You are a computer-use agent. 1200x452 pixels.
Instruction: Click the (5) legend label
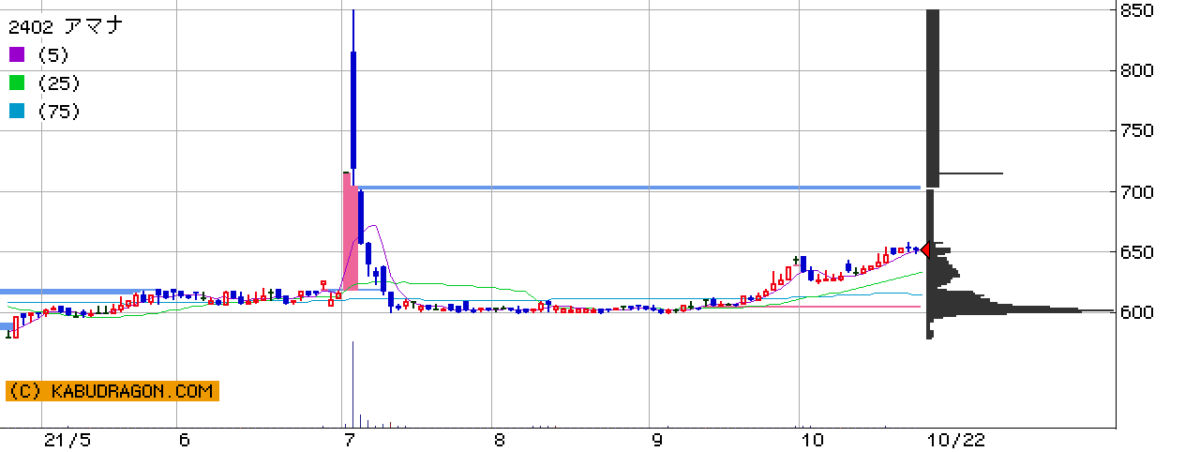coord(53,55)
